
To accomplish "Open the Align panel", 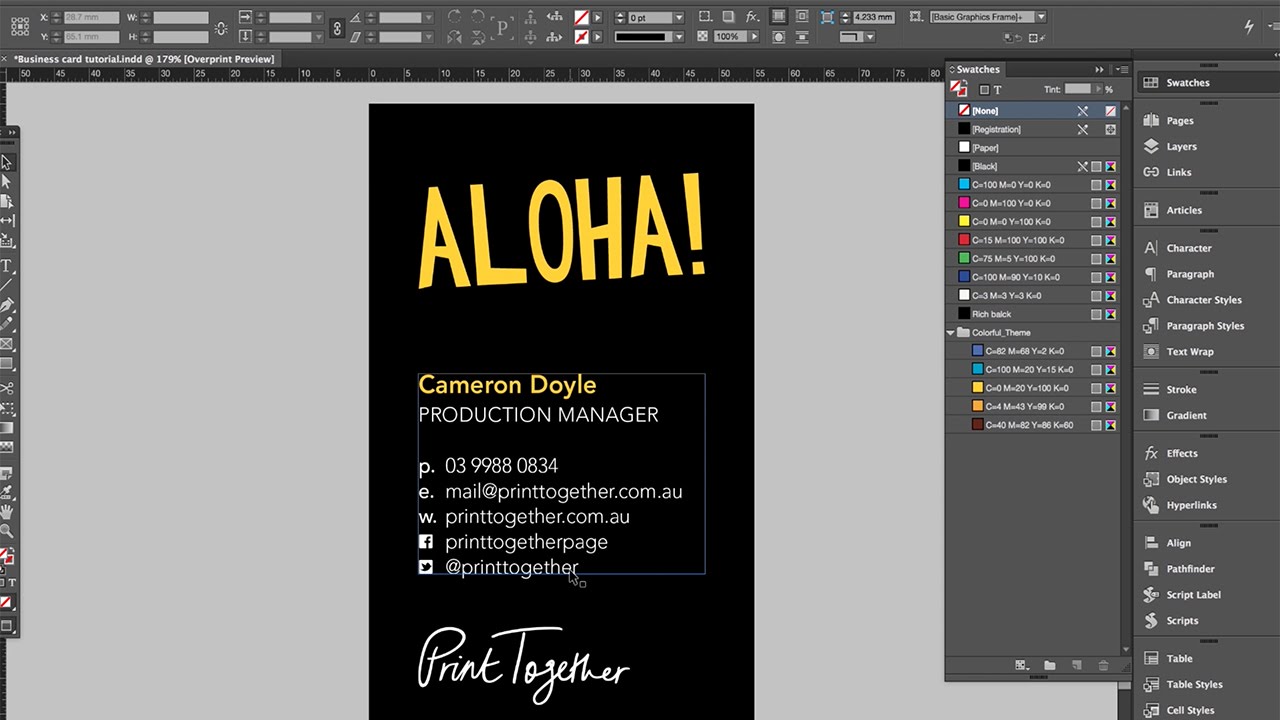I will click(1178, 544).
